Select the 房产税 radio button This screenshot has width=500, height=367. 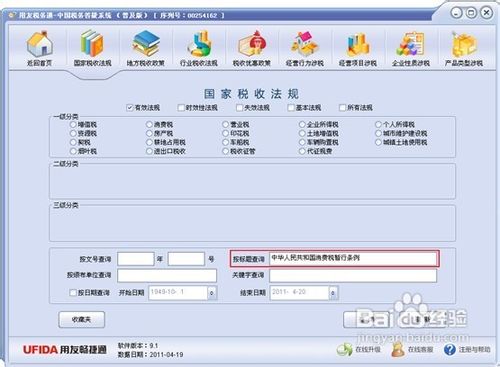click(x=149, y=133)
